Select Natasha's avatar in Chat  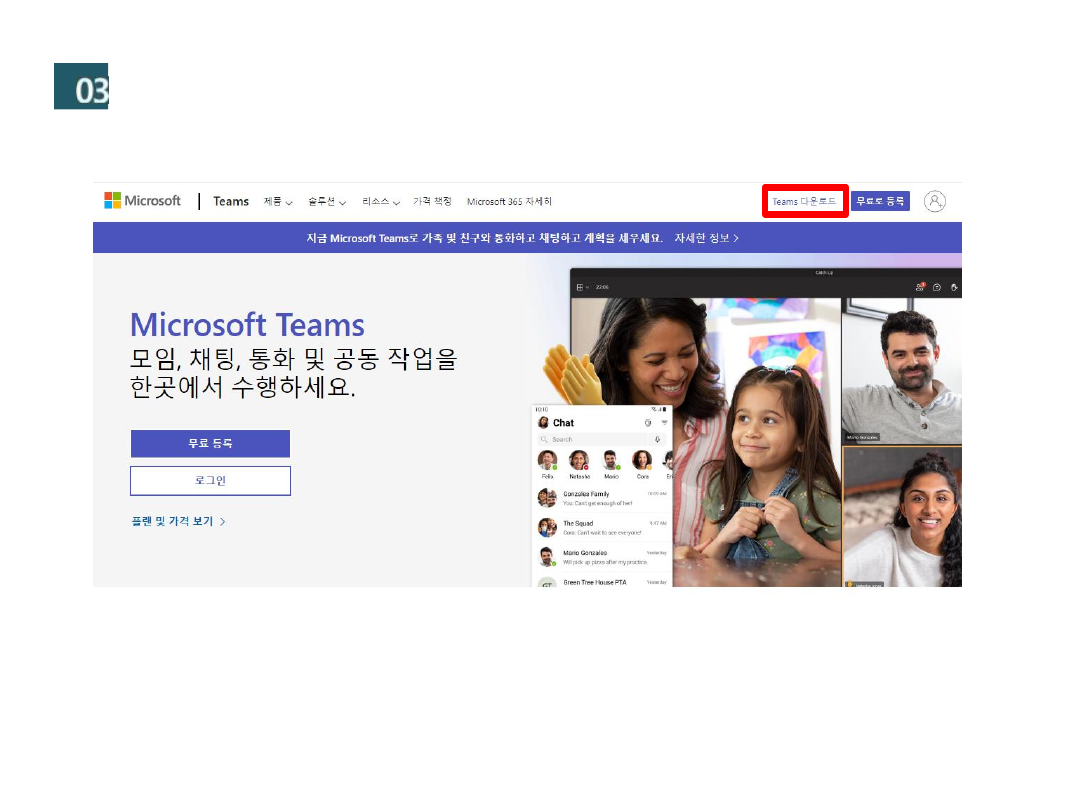pos(579,460)
